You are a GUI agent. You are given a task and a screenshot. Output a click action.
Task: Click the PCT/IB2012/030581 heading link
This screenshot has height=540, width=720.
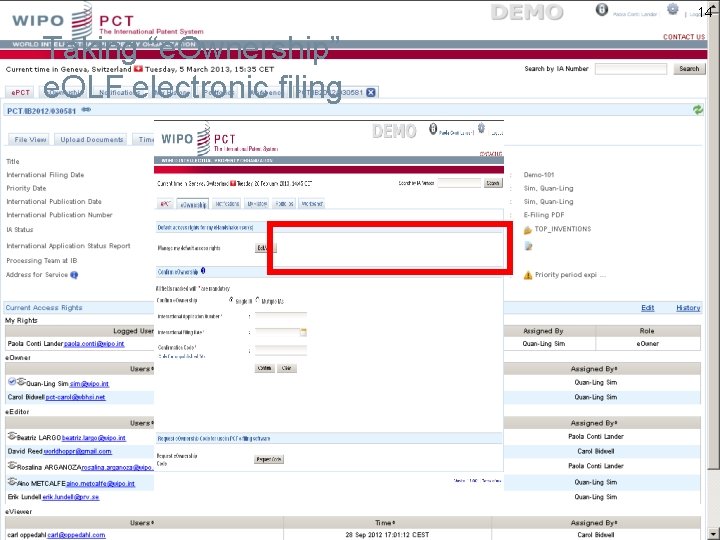click(41, 111)
